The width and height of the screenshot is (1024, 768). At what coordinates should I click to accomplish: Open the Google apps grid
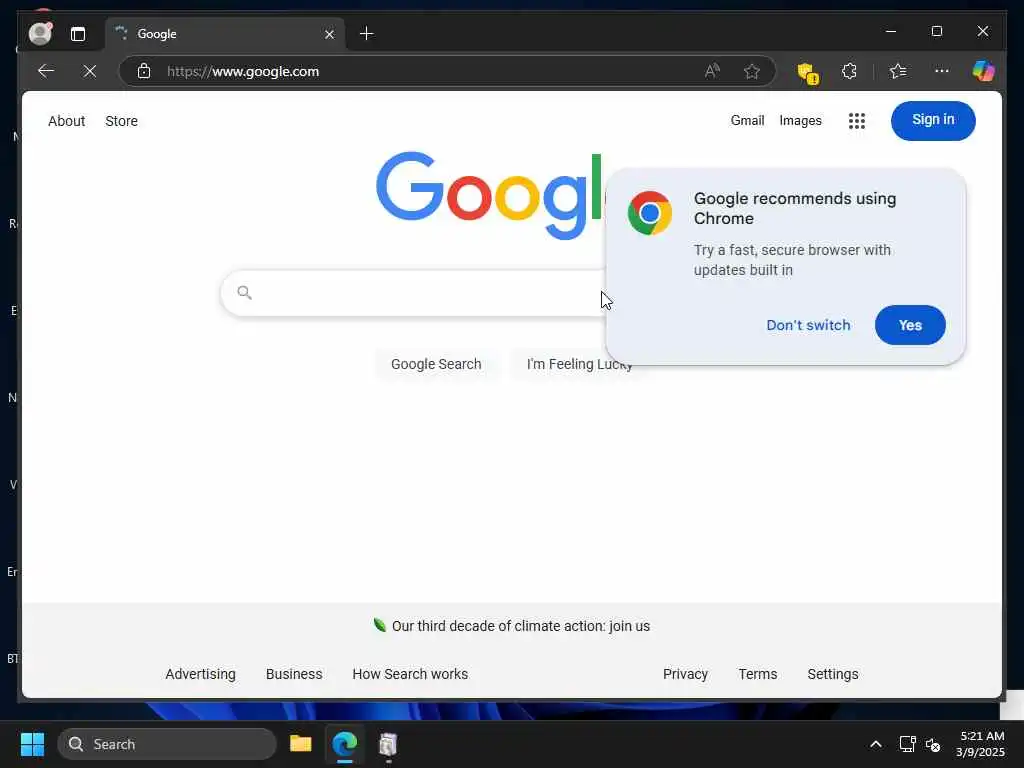[856, 121]
